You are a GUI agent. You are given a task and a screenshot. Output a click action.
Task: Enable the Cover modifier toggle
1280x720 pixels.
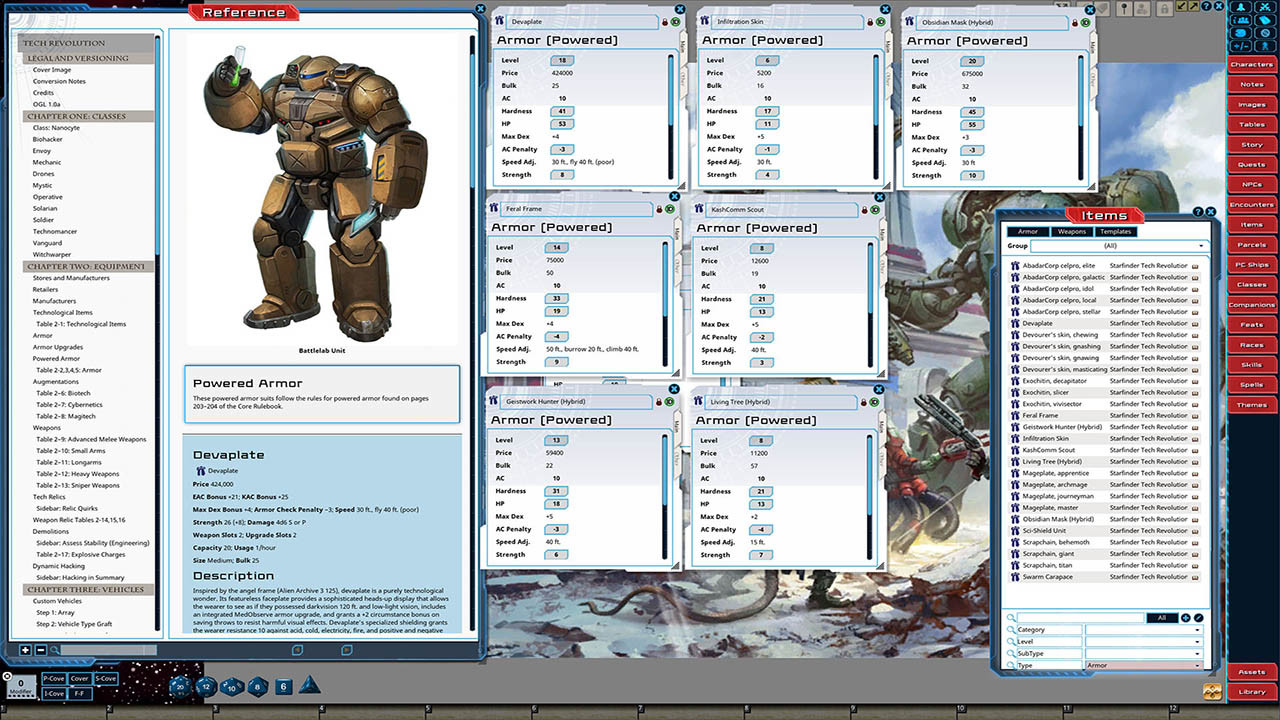80,679
